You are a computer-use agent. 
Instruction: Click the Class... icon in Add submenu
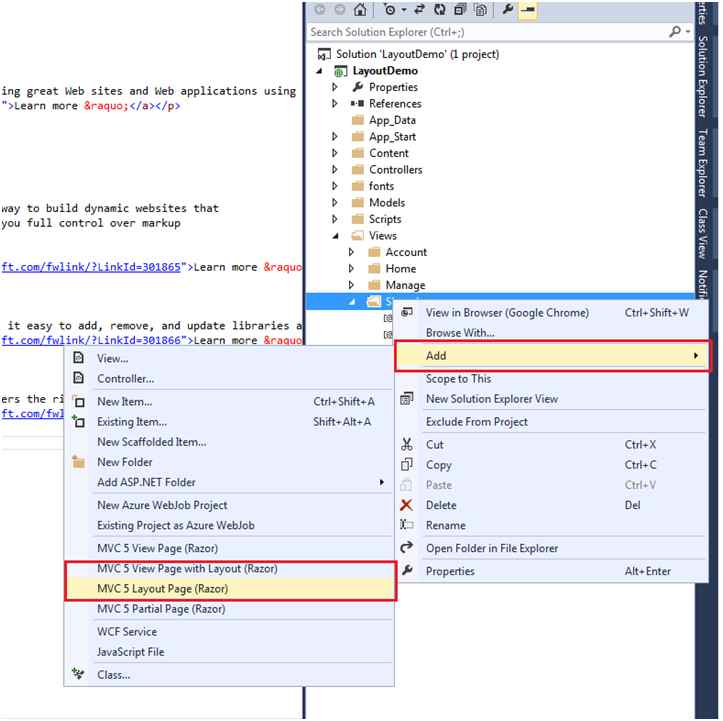(78, 675)
